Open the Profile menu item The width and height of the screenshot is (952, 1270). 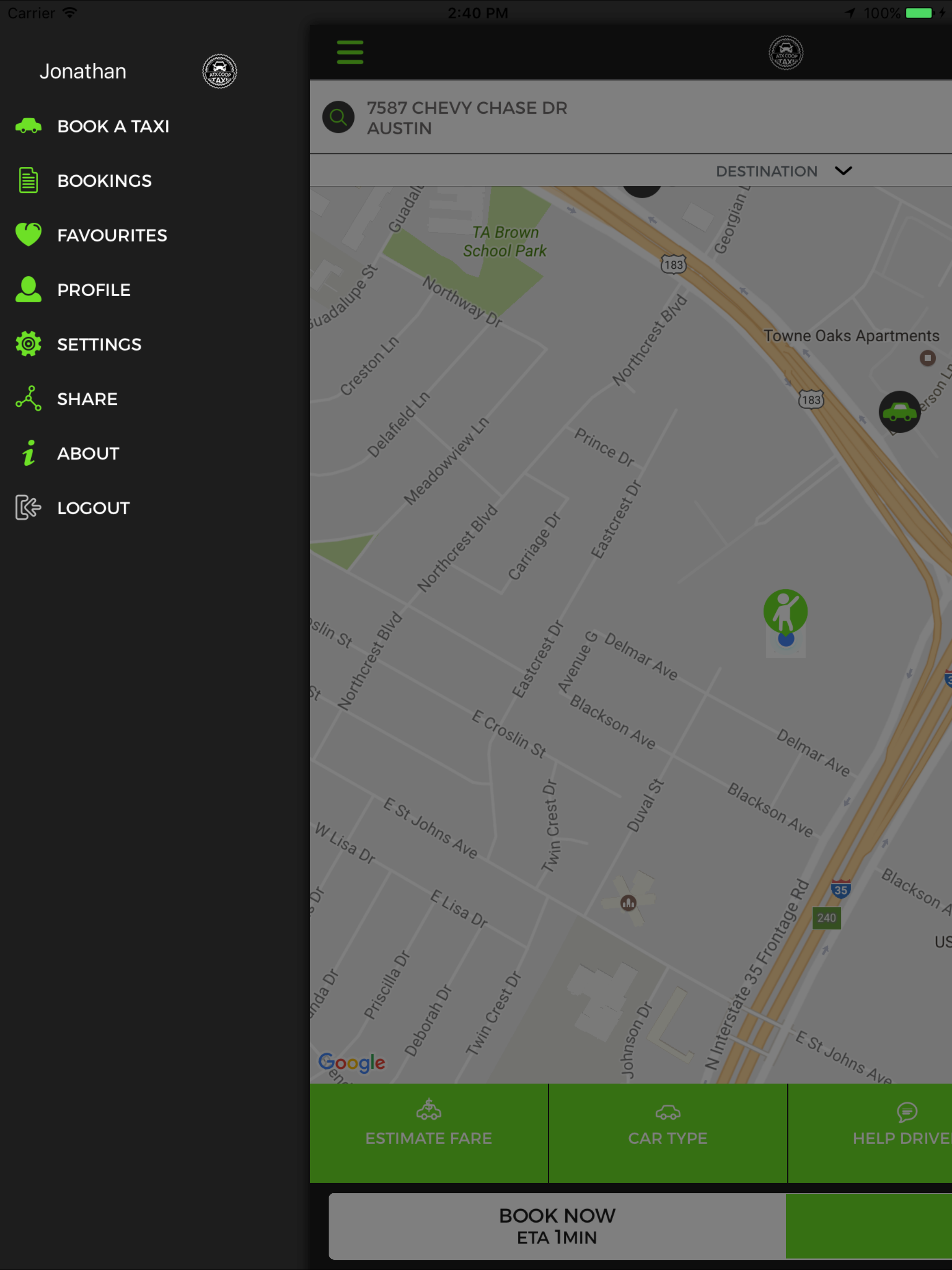[x=93, y=290]
